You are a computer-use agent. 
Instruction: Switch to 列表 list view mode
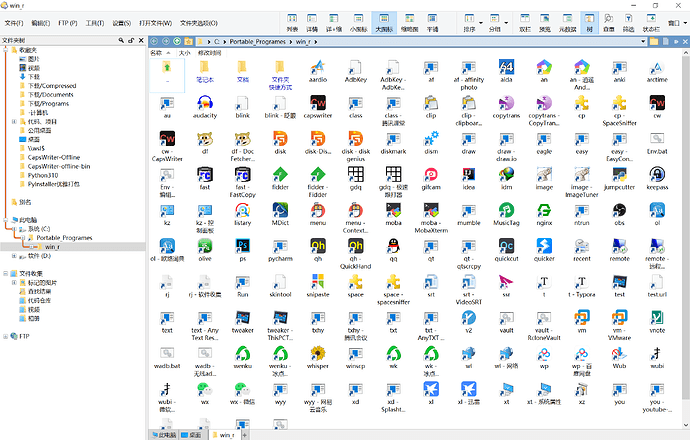pyautogui.click(x=294, y=22)
